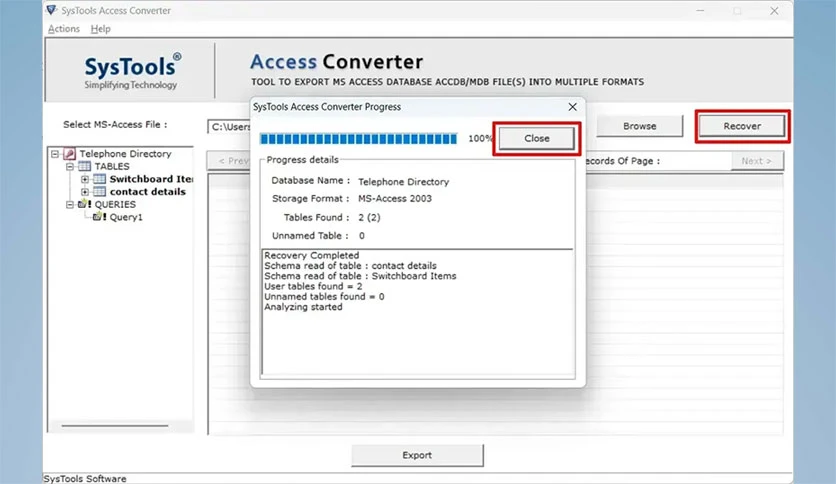Click the 'Recovery Completed' log line
This screenshot has width=836, height=484.
311,255
